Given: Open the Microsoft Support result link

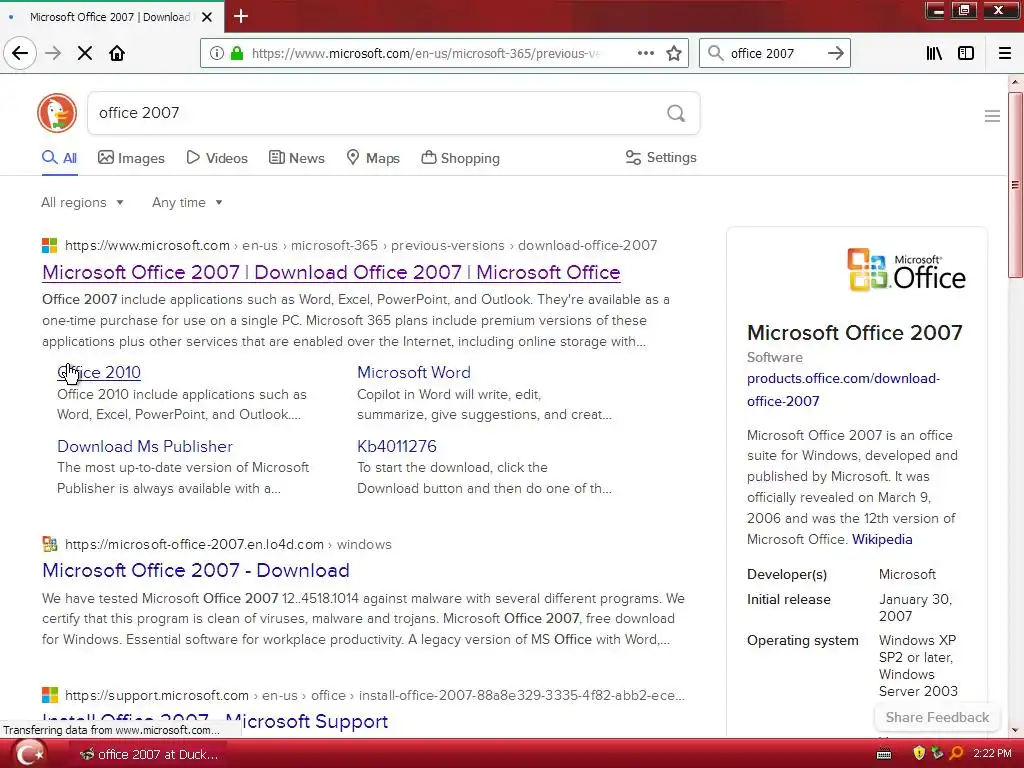Looking at the screenshot, I should coord(216,721).
